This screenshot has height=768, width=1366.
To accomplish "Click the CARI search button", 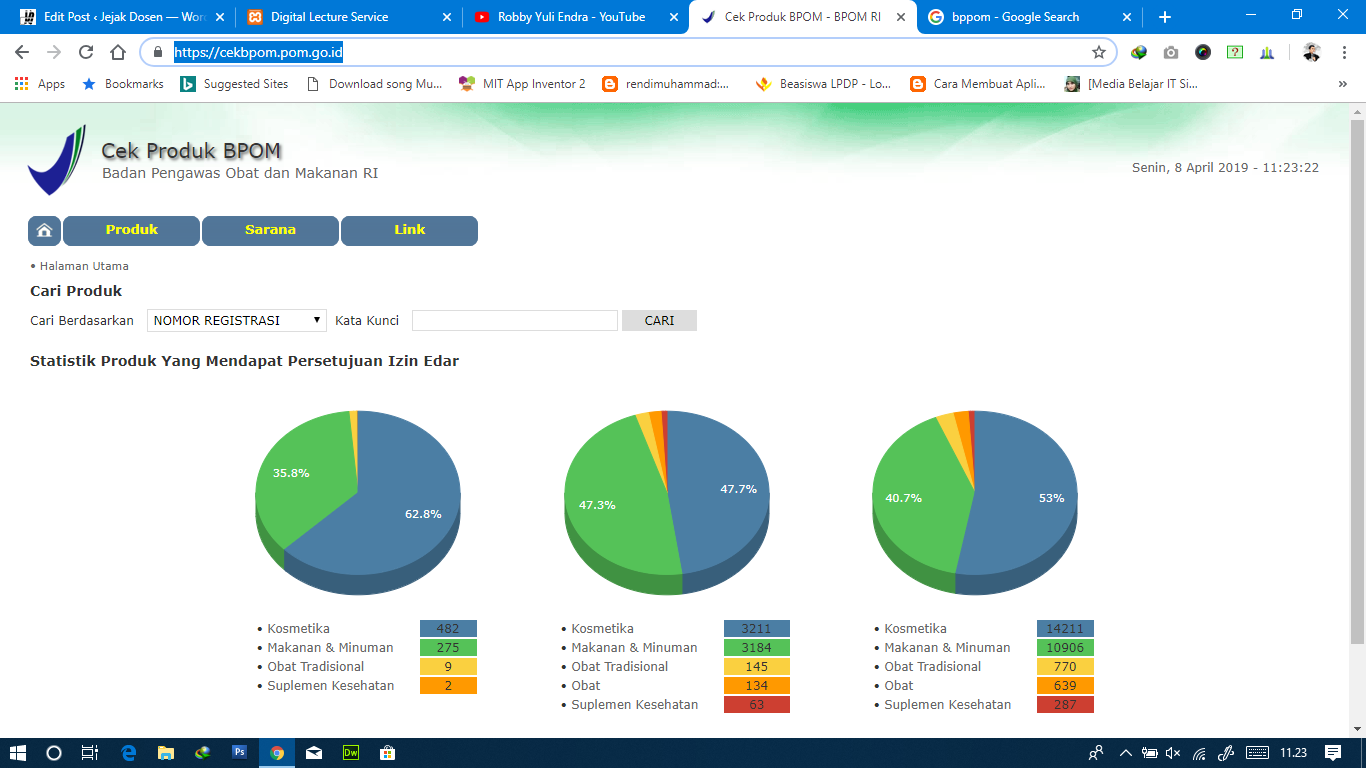I will click(x=659, y=320).
